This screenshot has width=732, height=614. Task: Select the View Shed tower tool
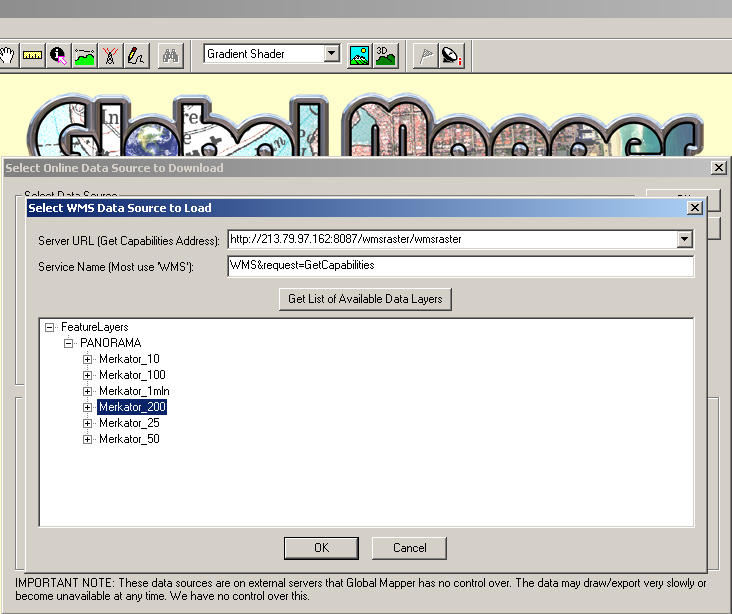110,55
